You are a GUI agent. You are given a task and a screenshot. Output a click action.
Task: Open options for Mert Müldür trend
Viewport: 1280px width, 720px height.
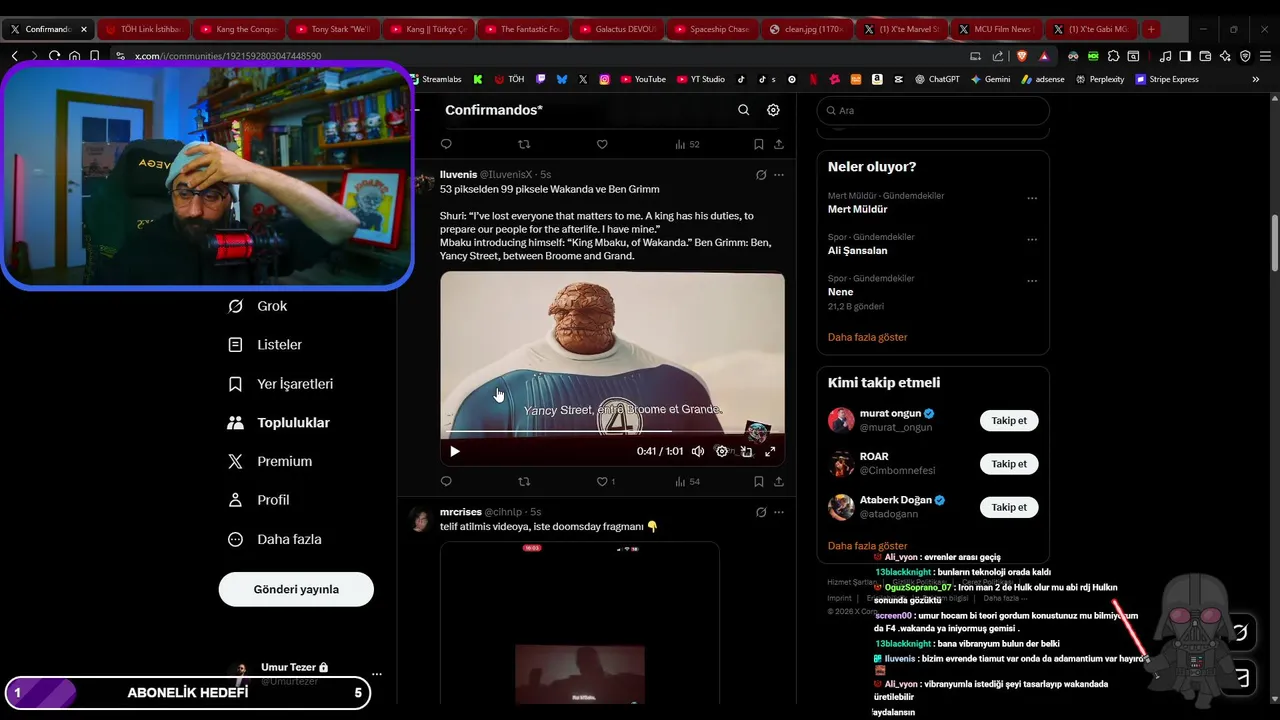1032,198
